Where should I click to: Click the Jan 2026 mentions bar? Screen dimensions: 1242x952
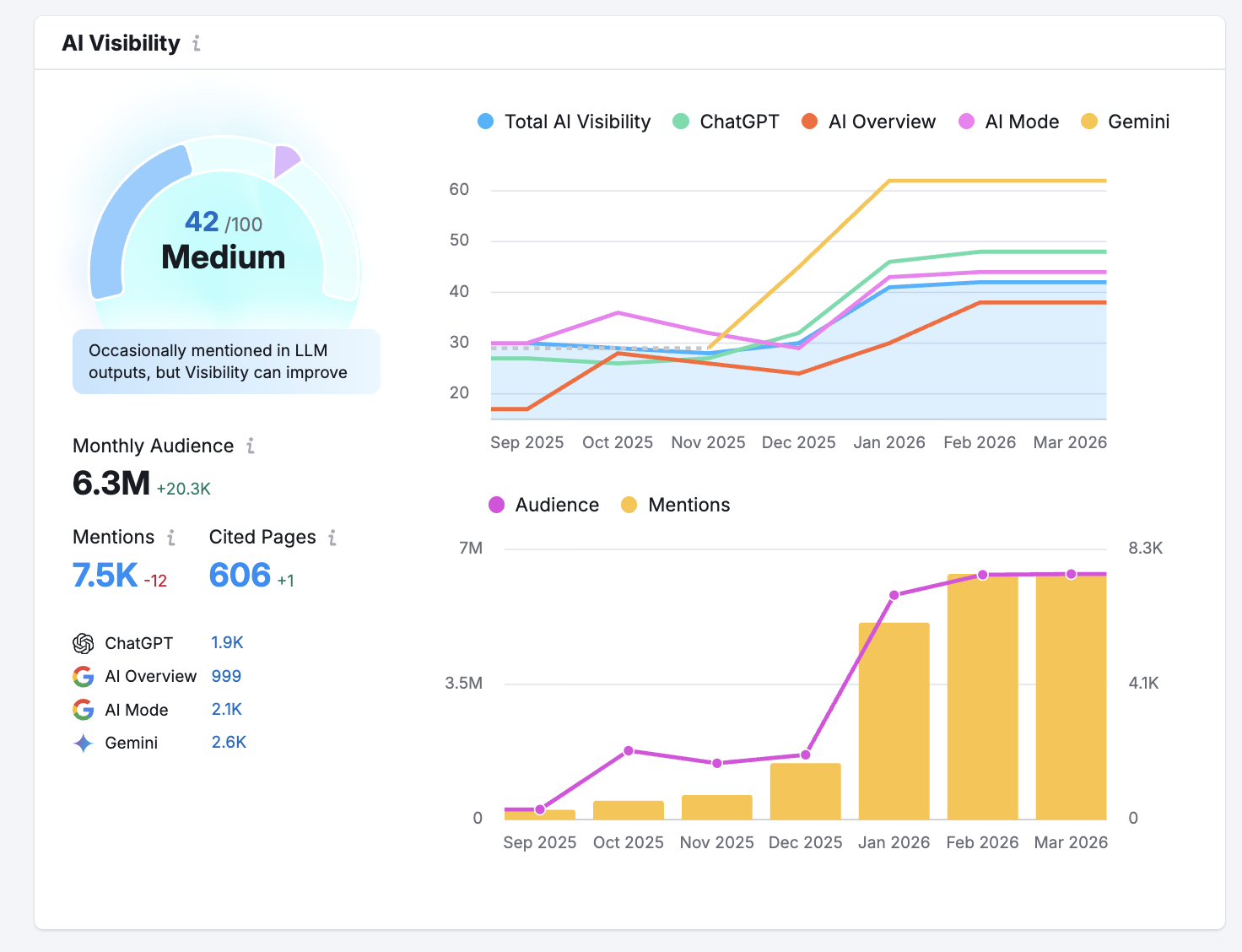pos(894,721)
